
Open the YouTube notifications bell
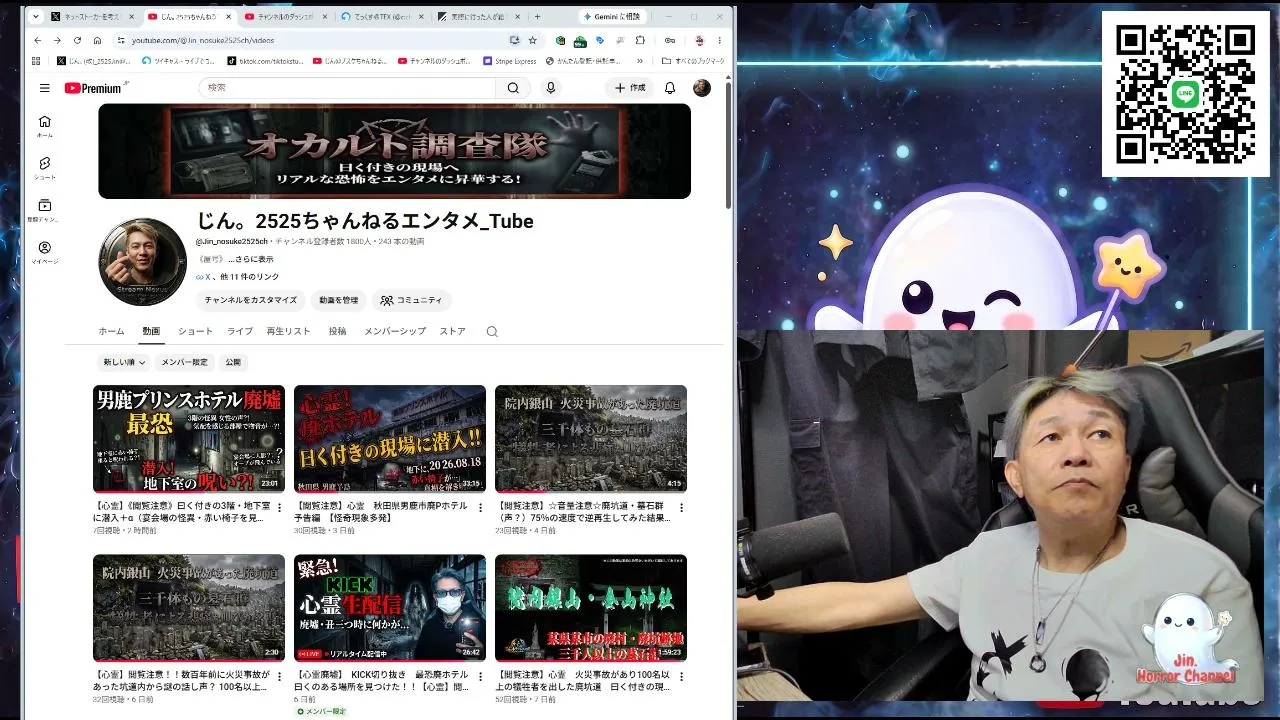[670, 88]
